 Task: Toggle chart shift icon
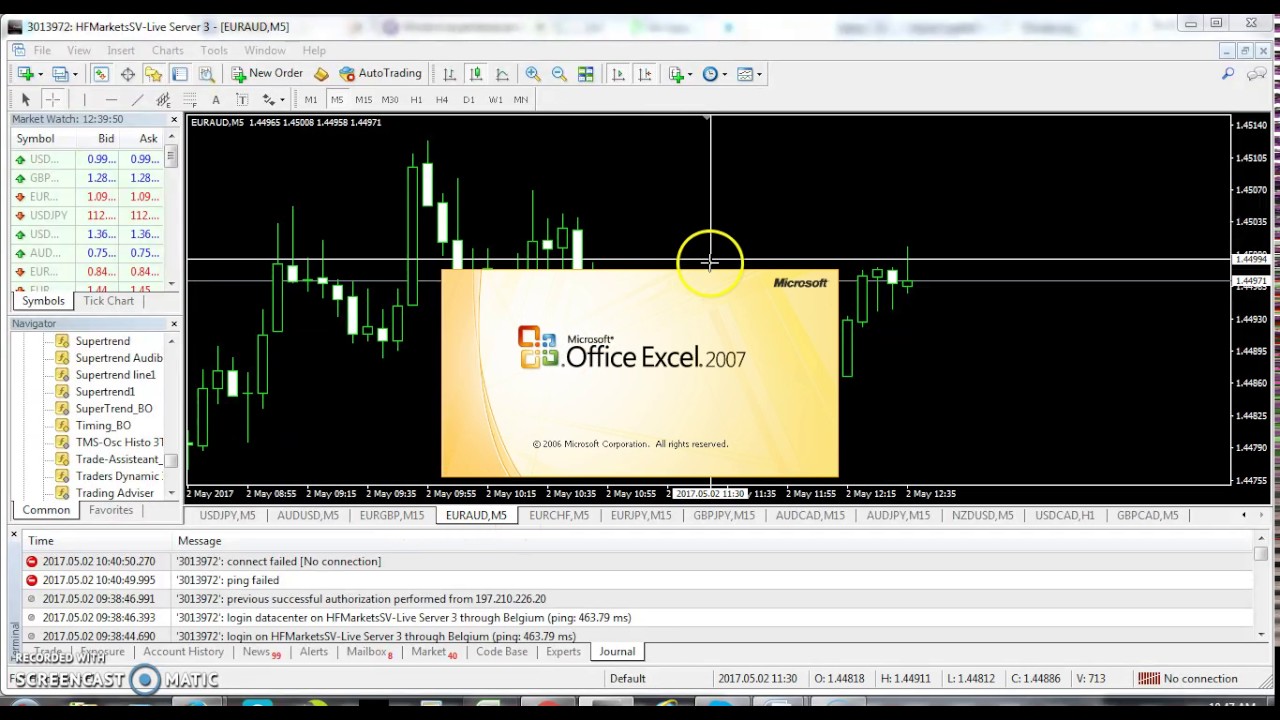(x=645, y=74)
